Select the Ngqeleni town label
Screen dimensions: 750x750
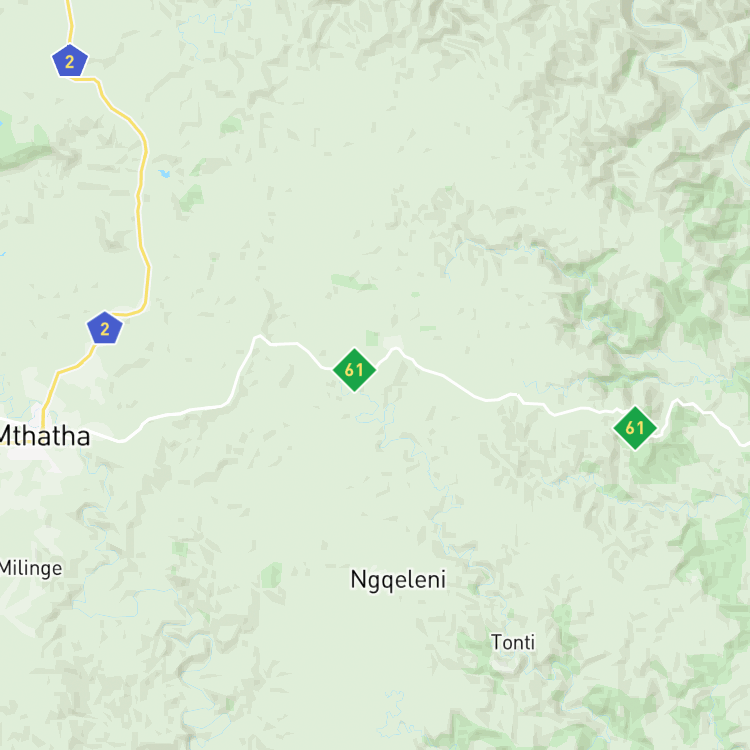(398, 580)
